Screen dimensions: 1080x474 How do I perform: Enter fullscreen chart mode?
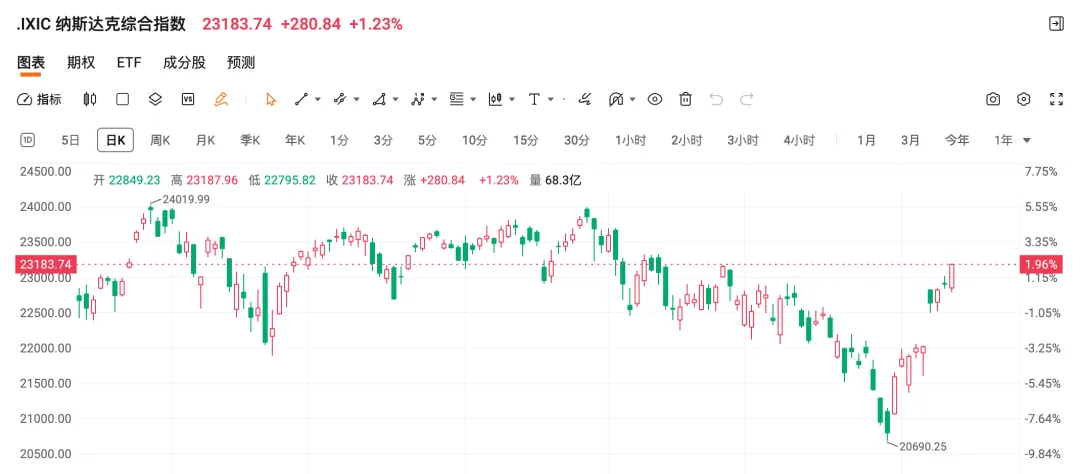pos(1056,99)
